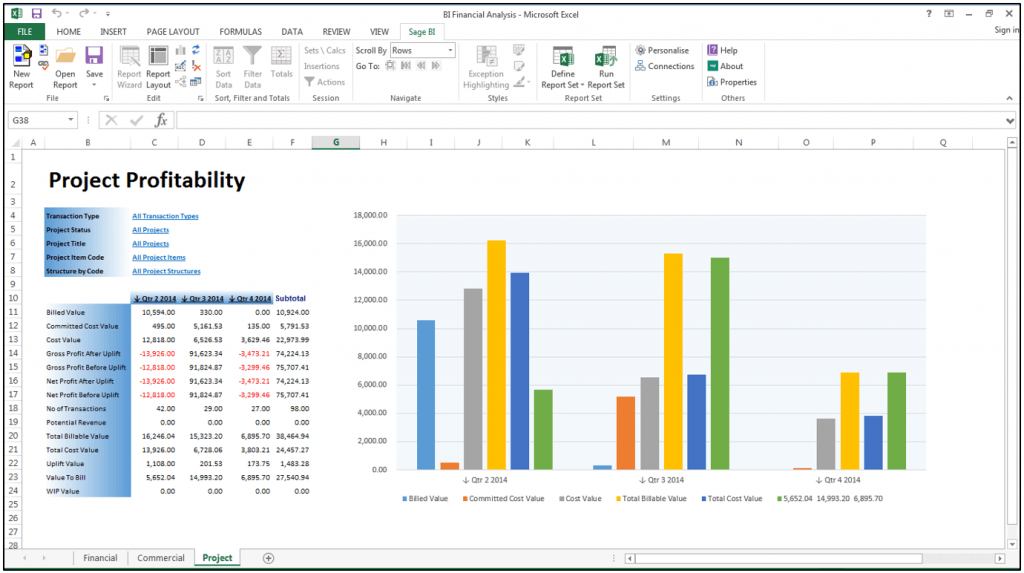The width and height of the screenshot is (1024, 573).
Task: Open the FILE tab
Action: point(25,31)
